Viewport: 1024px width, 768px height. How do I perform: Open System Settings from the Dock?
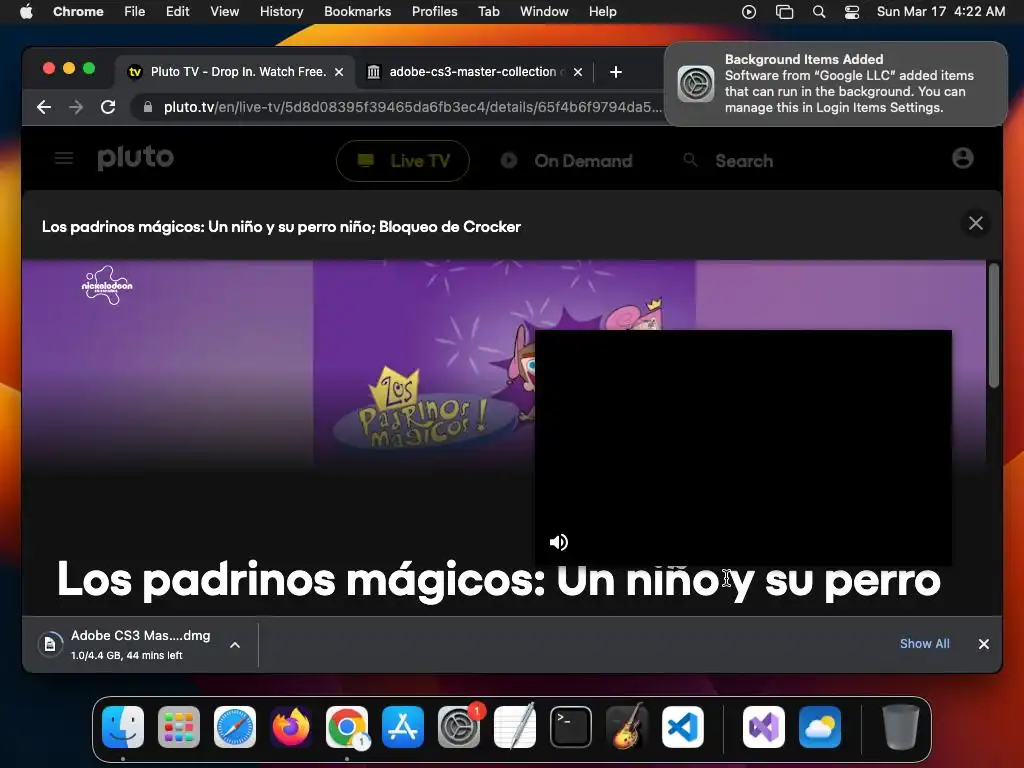(x=459, y=727)
